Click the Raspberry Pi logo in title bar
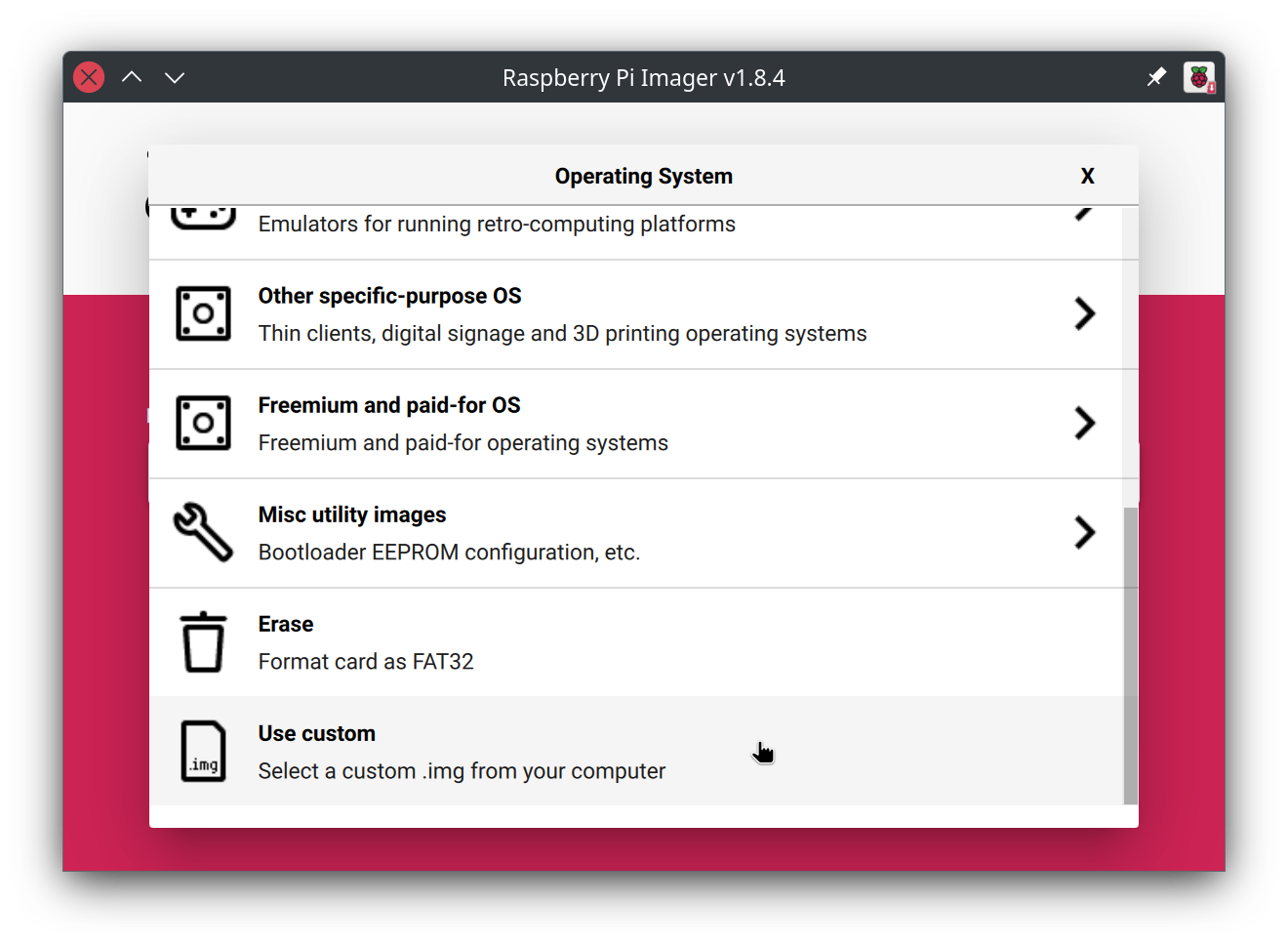This screenshot has width=1288, height=945. coord(1199,77)
